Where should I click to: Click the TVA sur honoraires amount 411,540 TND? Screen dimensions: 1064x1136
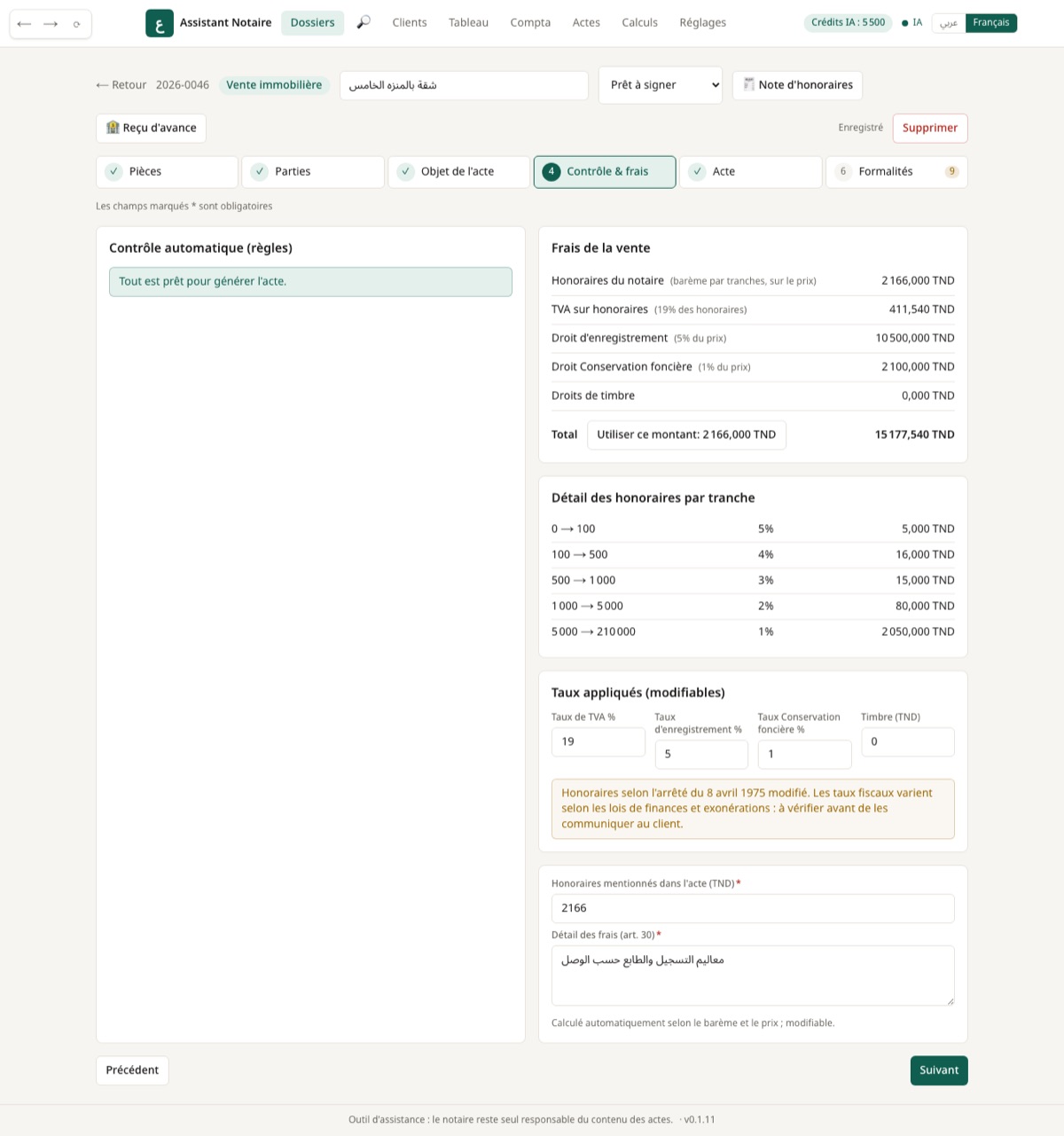pos(922,309)
